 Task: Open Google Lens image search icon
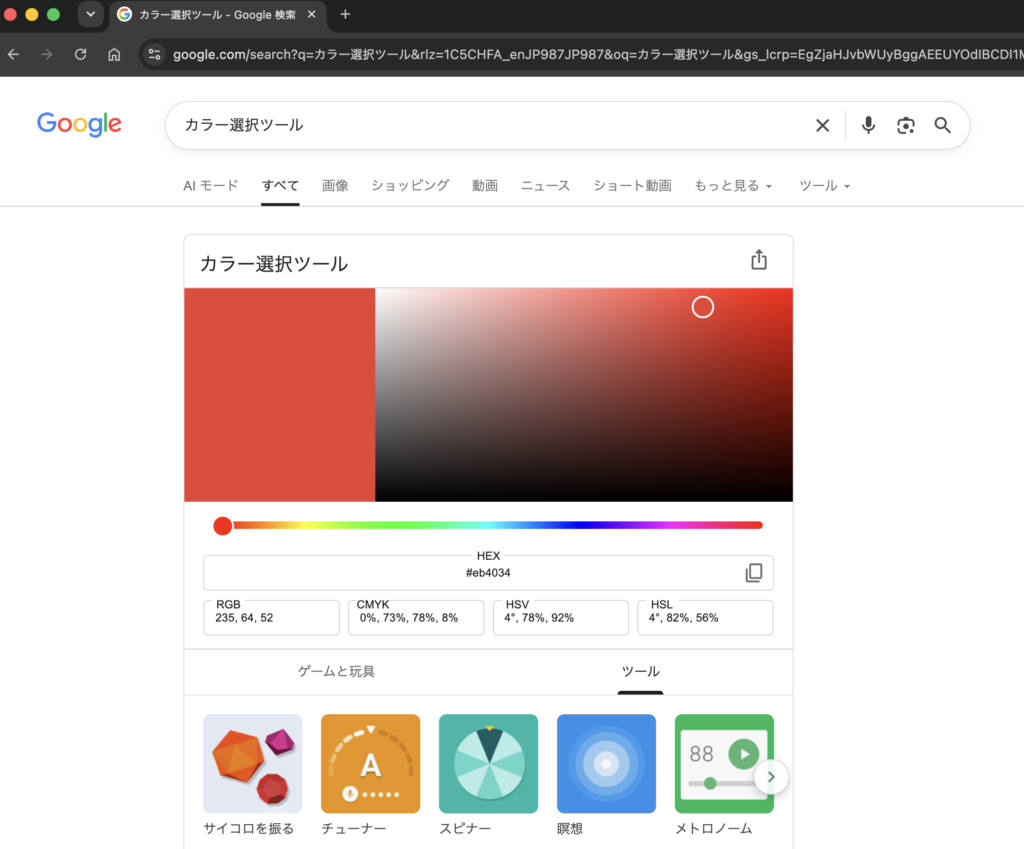tap(905, 125)
